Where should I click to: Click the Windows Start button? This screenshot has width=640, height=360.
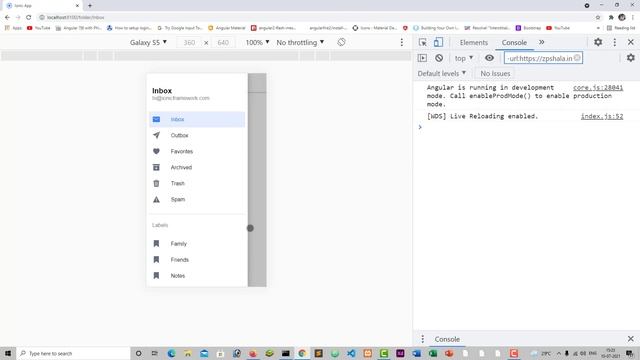[8, 353]
